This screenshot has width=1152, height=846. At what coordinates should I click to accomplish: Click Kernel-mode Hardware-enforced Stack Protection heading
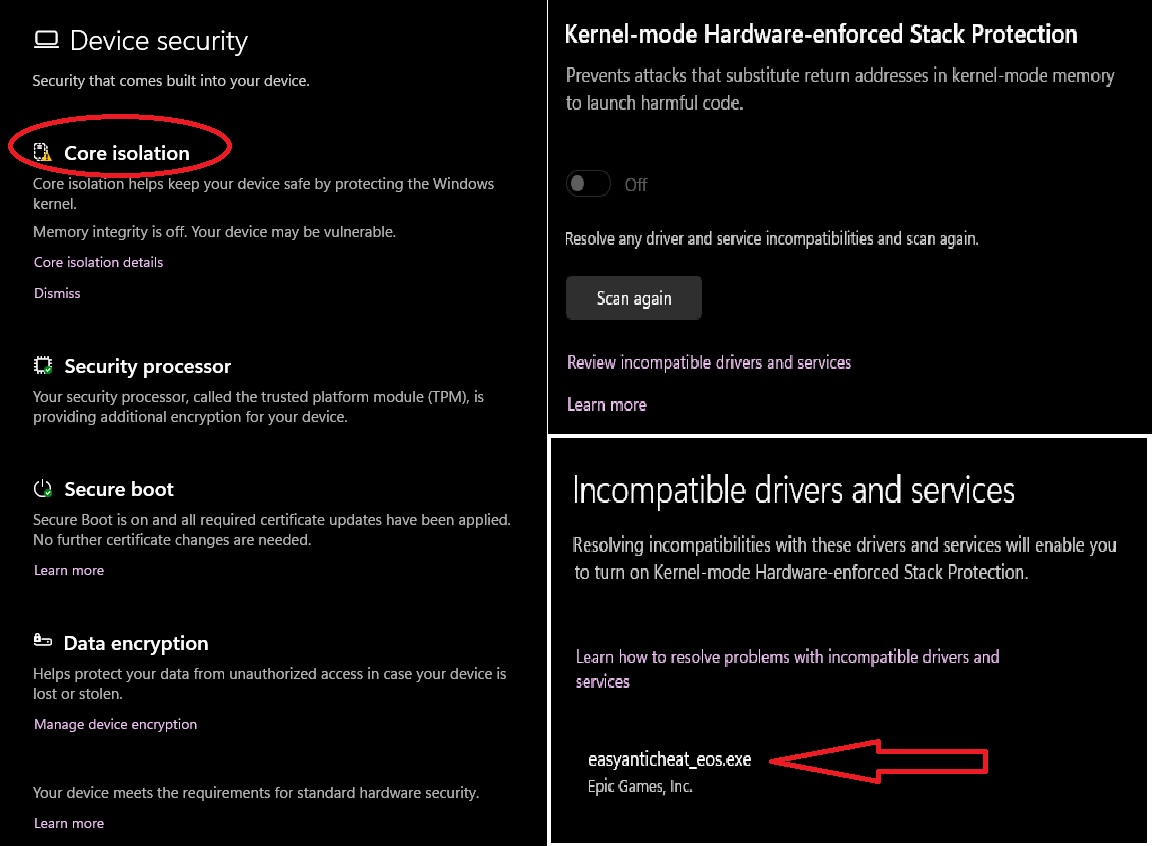tap(821, 35)
